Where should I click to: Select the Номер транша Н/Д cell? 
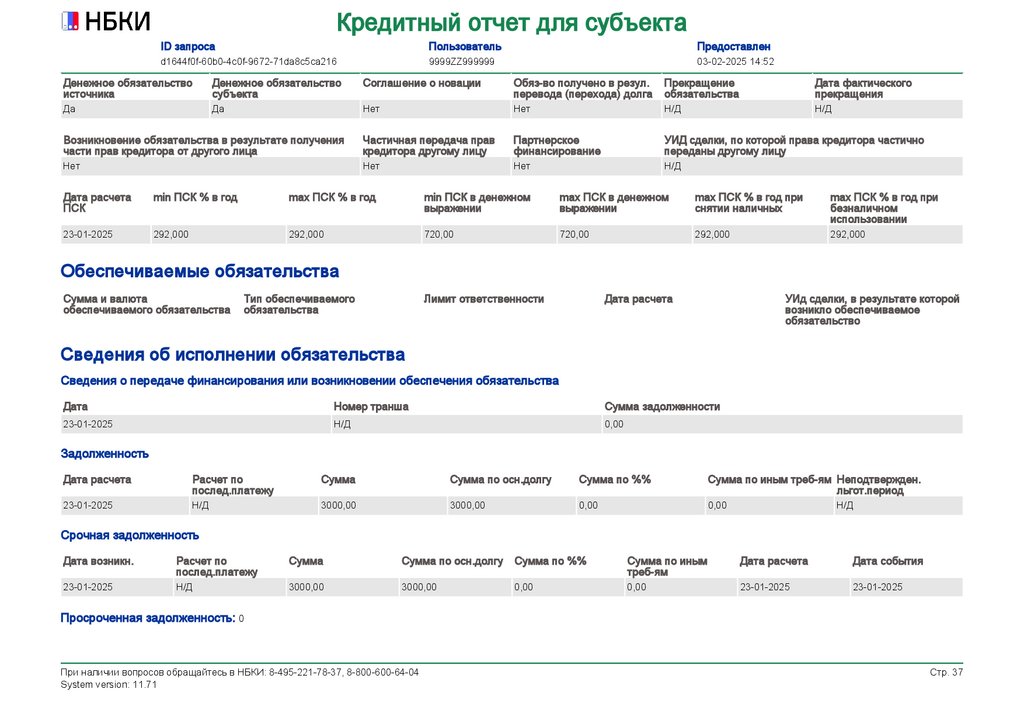coord(466,424)
